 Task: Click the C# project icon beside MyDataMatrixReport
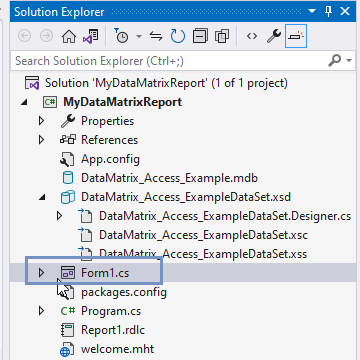click(x=50, y=102)
